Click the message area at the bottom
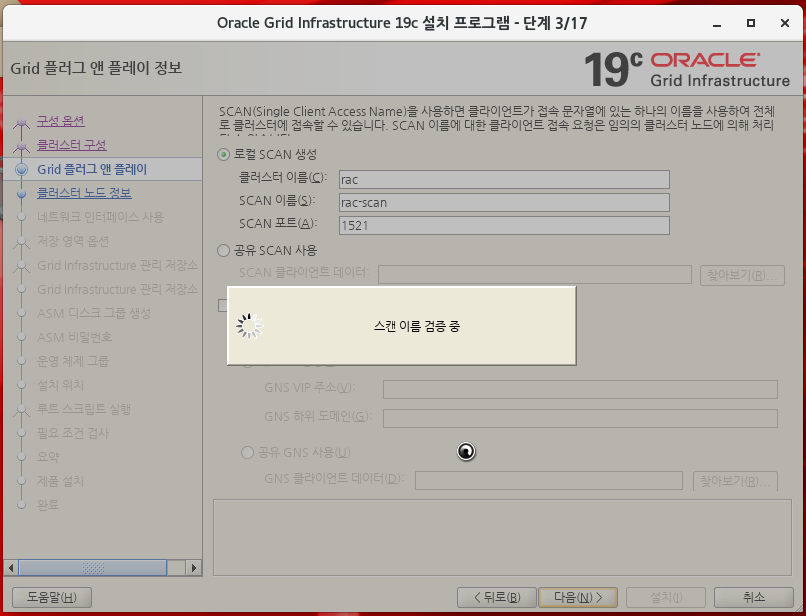This screenshot has width=806, height=616. click(x=502, y=537)
